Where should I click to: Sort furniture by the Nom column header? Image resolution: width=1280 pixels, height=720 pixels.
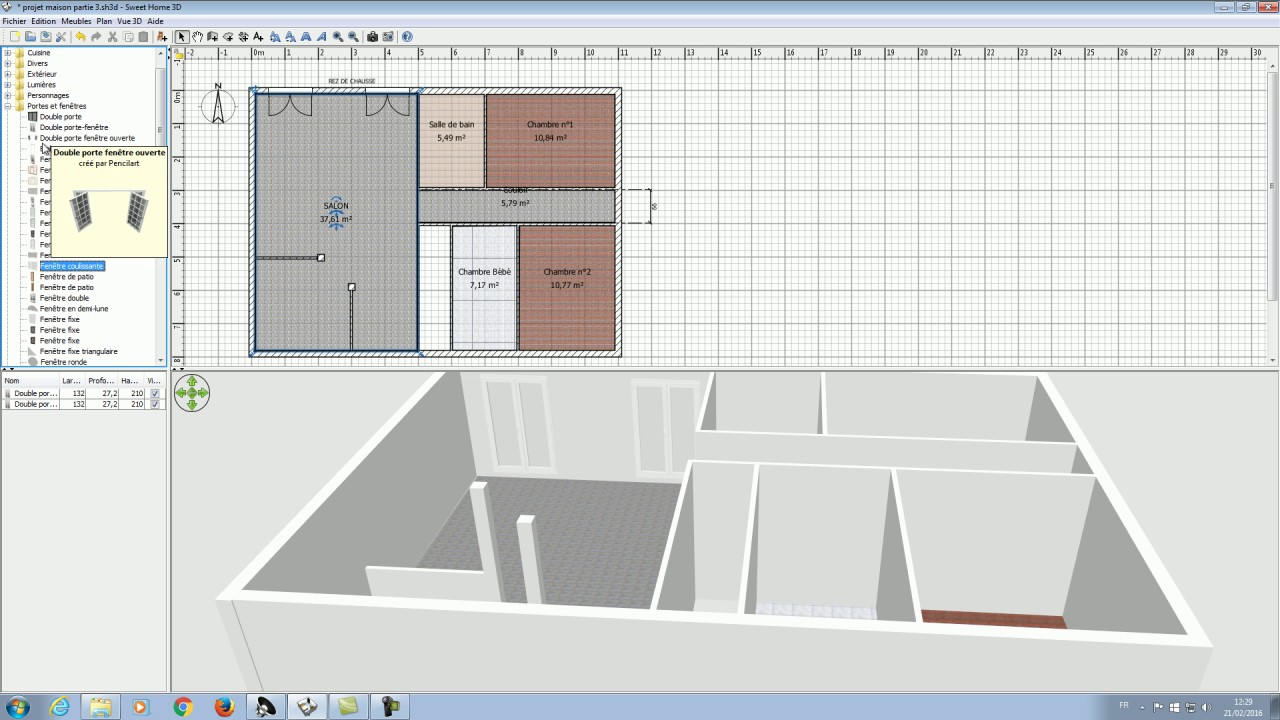[x=30, y=381]
